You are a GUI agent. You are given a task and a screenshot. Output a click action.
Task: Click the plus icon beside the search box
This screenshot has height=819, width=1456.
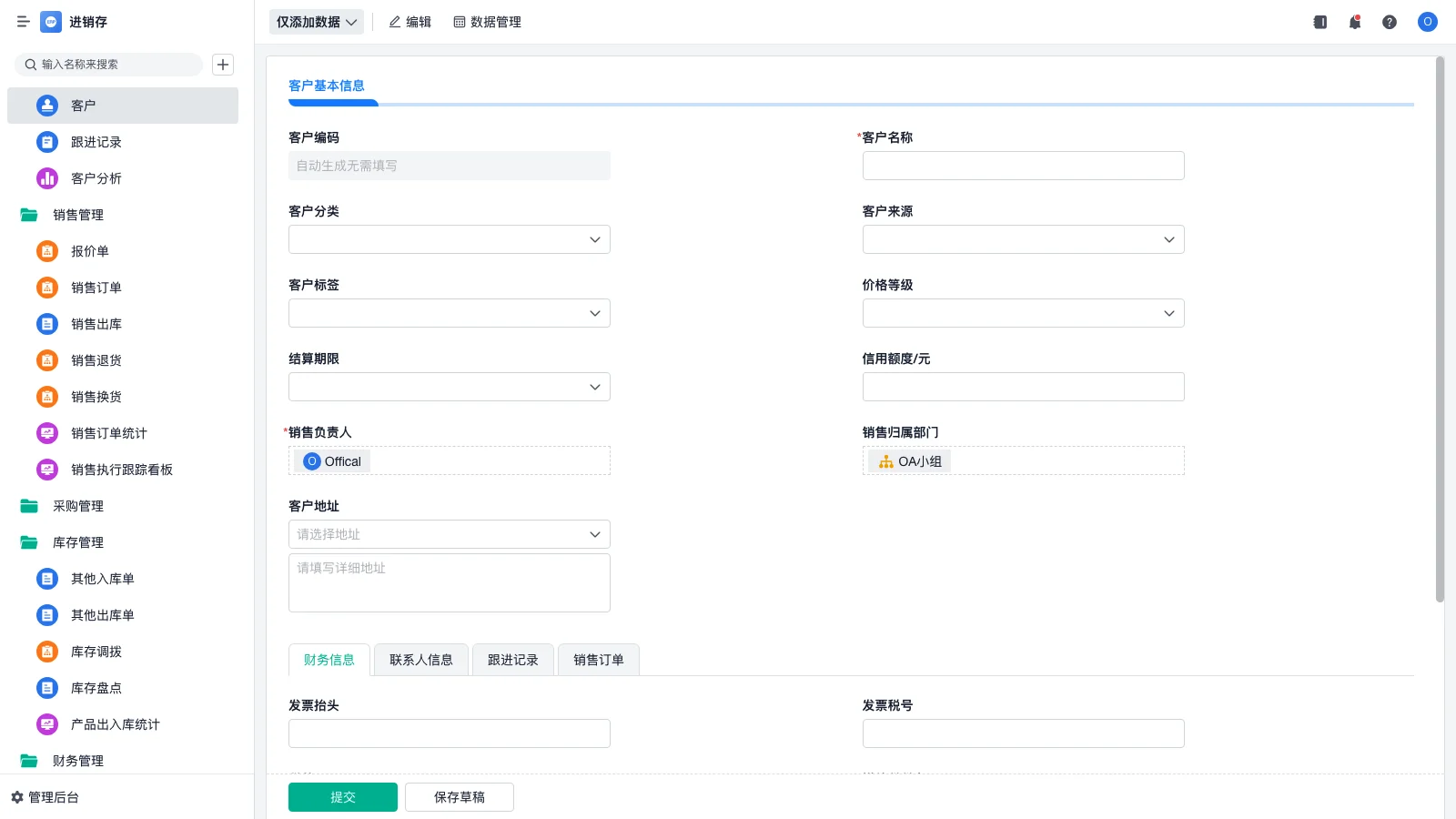(223, 65)
